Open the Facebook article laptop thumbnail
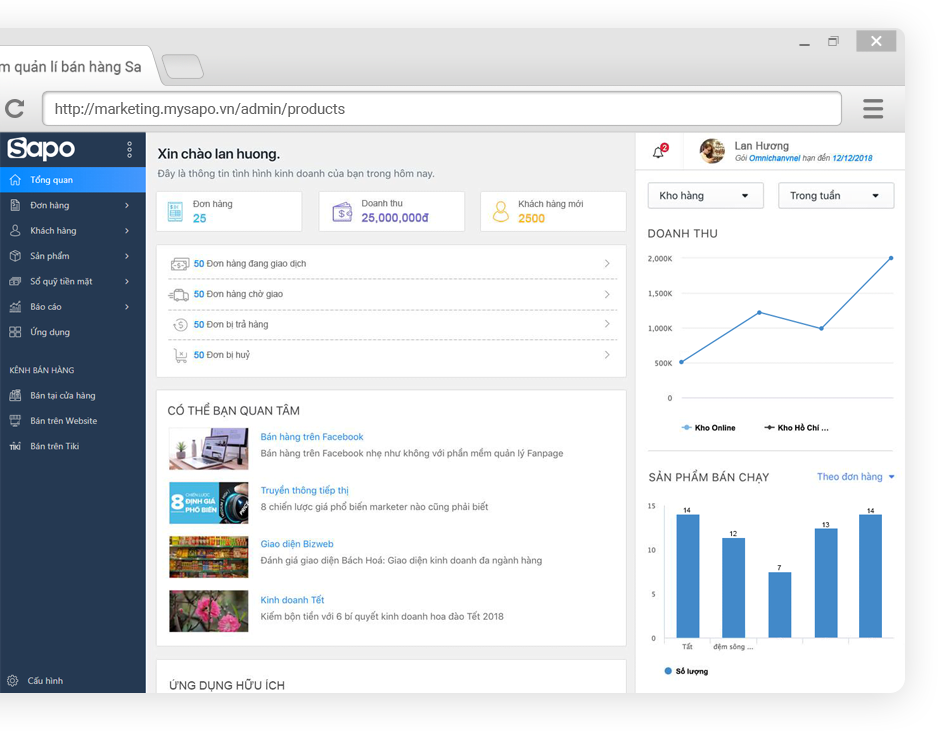The height and width of the screenshot is (731, 938). (x=209, y=449)
